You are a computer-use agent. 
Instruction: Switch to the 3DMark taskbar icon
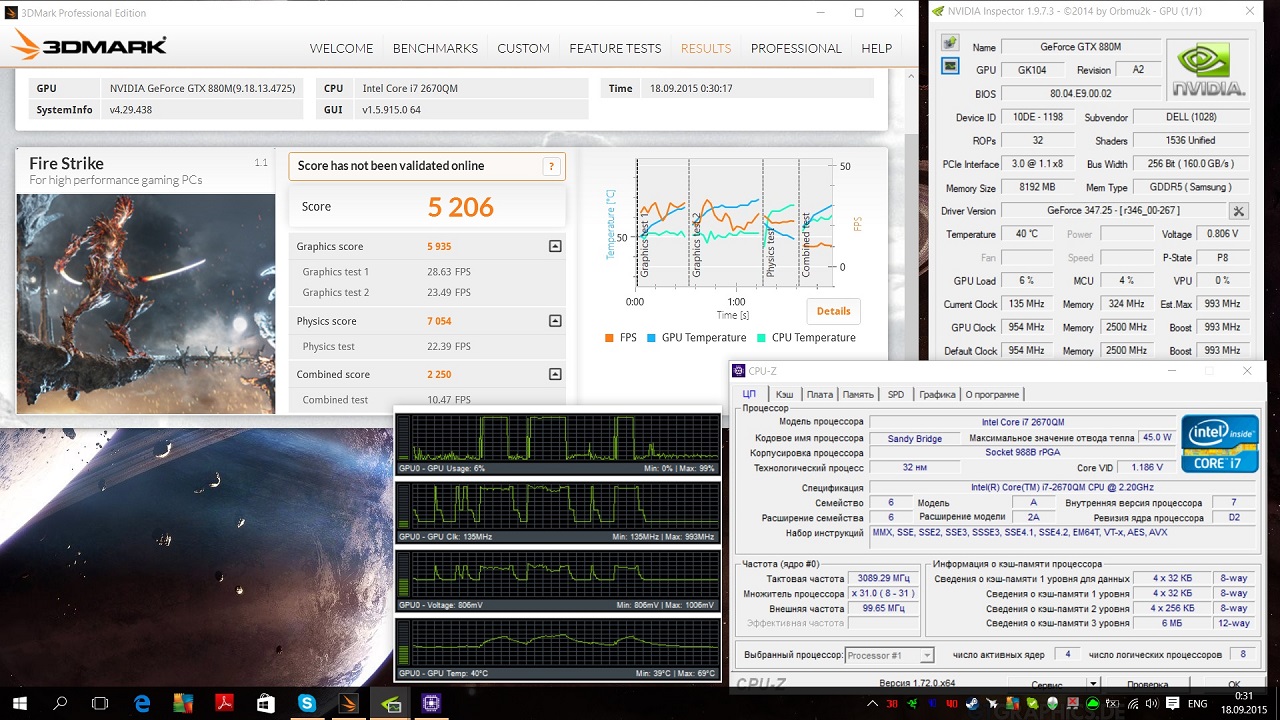coord(347,703)
